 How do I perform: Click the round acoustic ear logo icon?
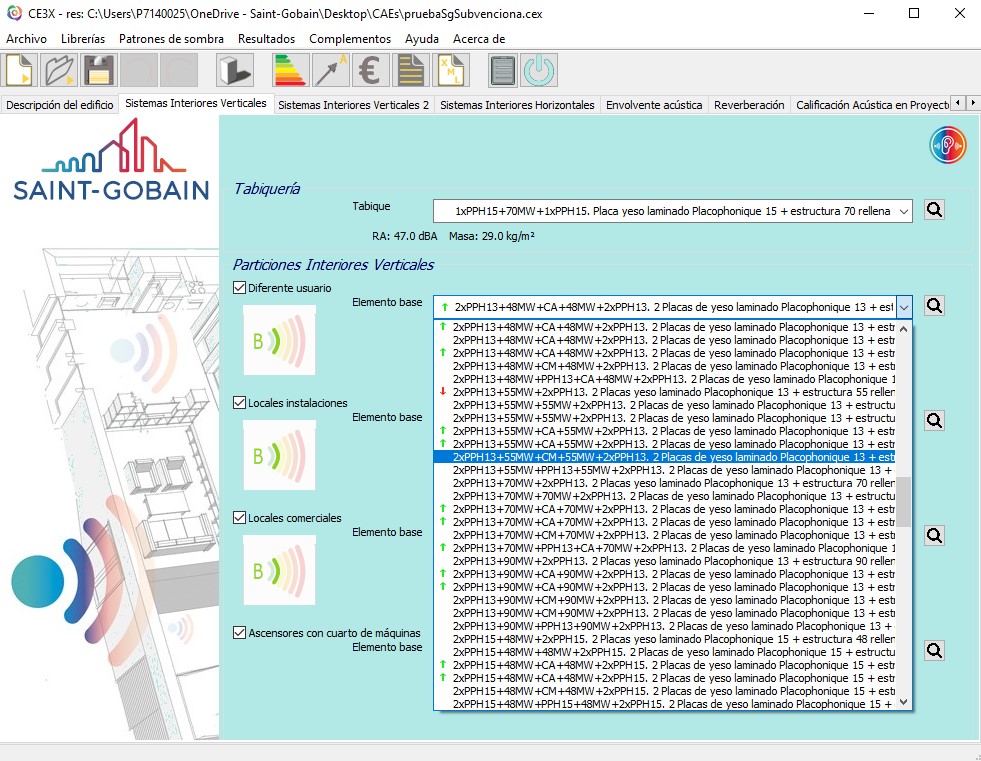point(946,144)
